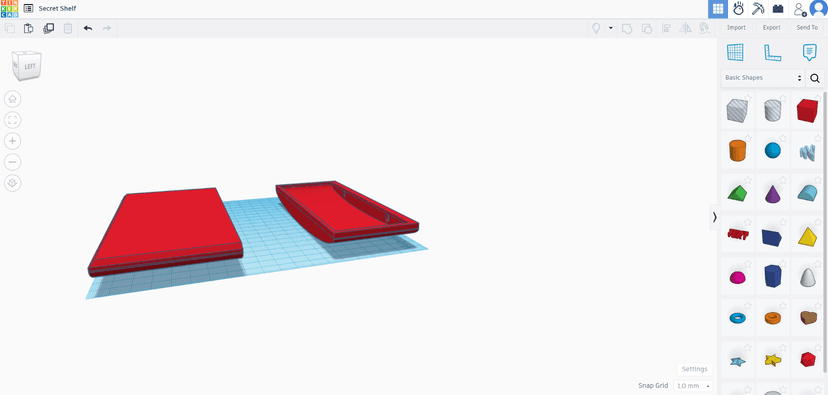Select the Paste icon in toolbar
This screenshot has width=828, height=395.
coord(29,29)
